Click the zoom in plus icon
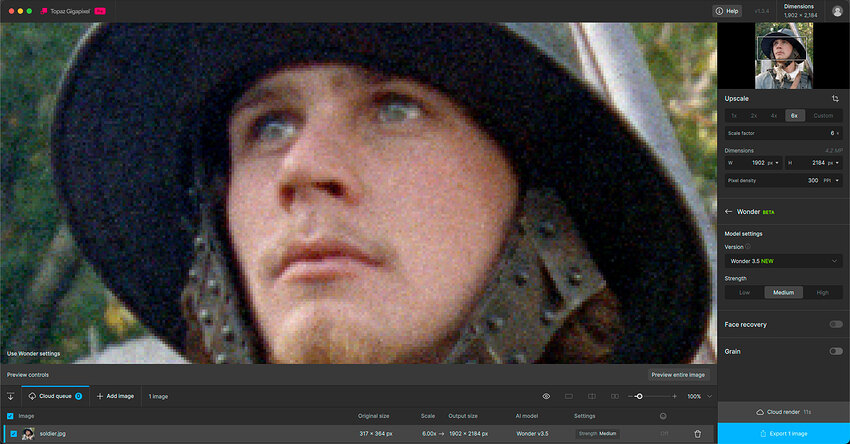 pyautogui.click(x=674, y=396)
